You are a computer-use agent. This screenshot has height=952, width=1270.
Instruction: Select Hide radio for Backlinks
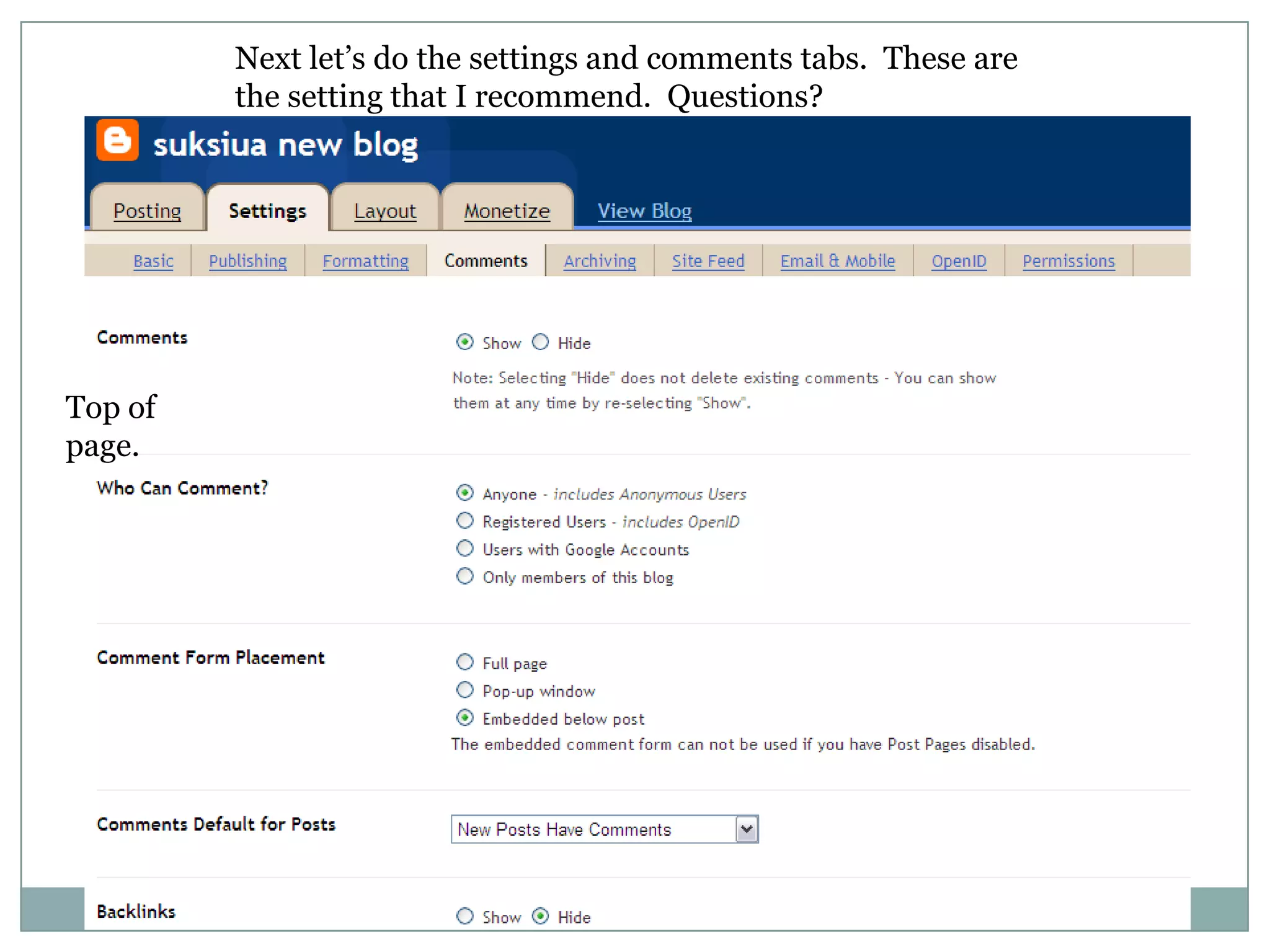pyautogui.click(x=541, y=916)
